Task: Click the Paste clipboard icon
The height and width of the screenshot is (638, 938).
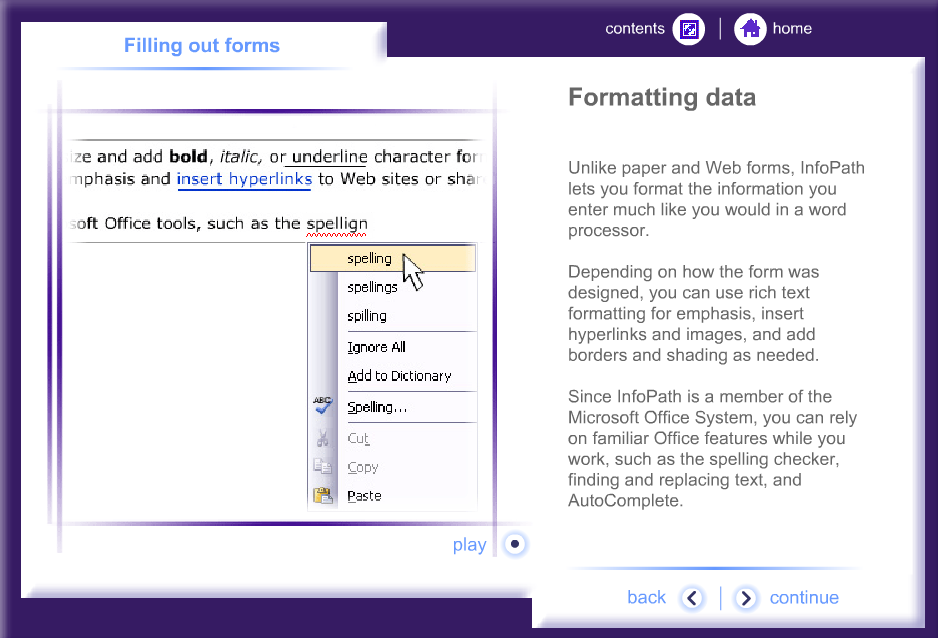Action: point(323,496)
